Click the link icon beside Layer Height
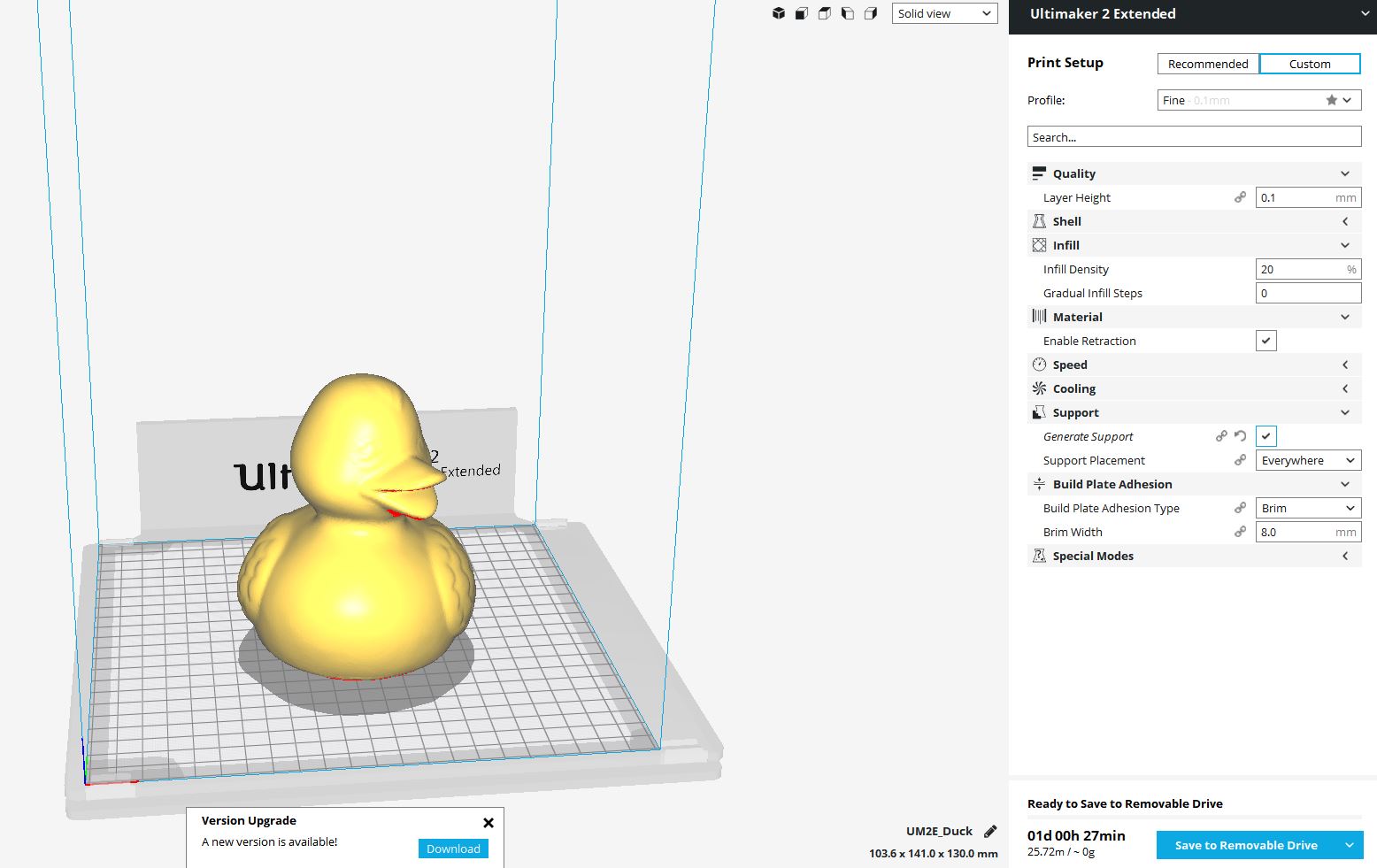The image size is (1377, 868). [1240, 197]
